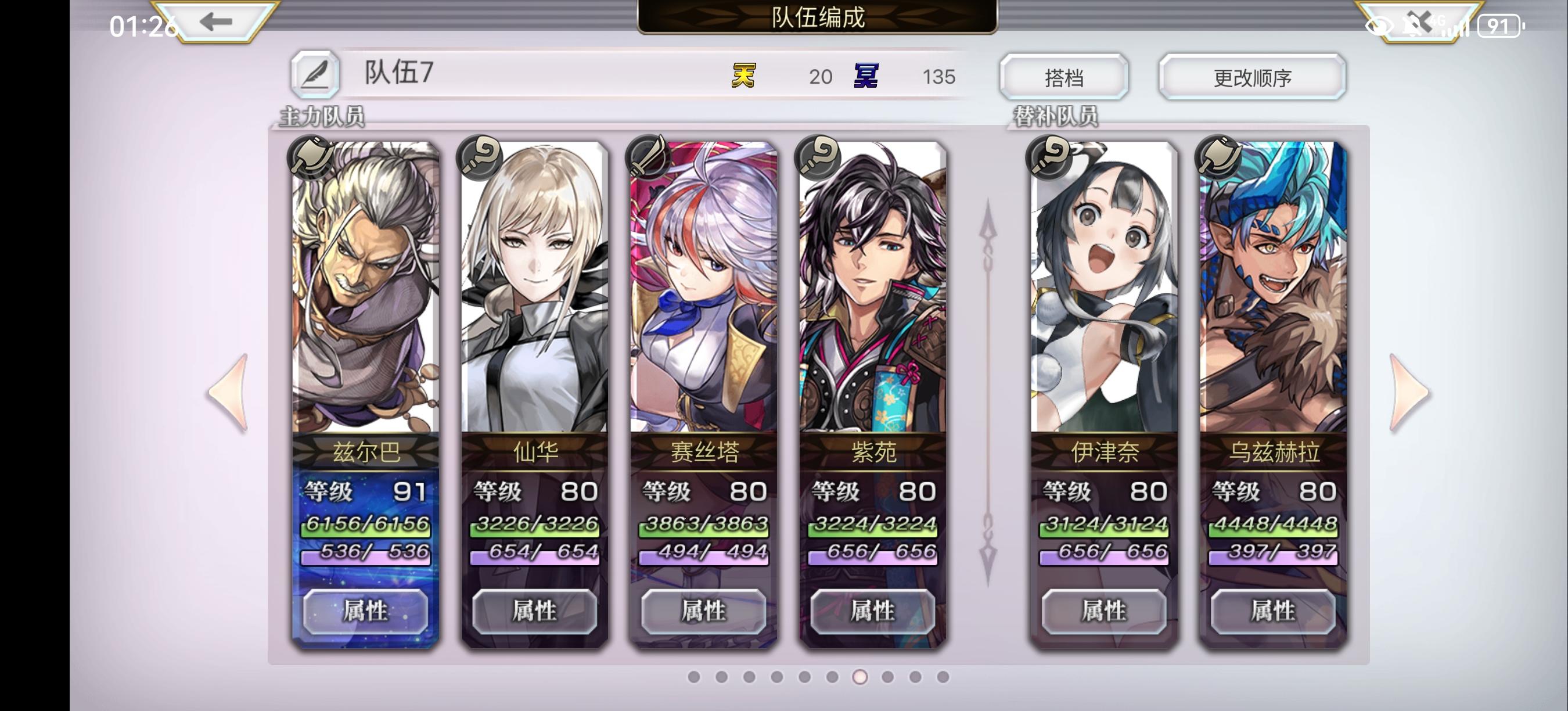Go to next team with right arrow
This screenshot has height=711, width=1568.
1409,393
